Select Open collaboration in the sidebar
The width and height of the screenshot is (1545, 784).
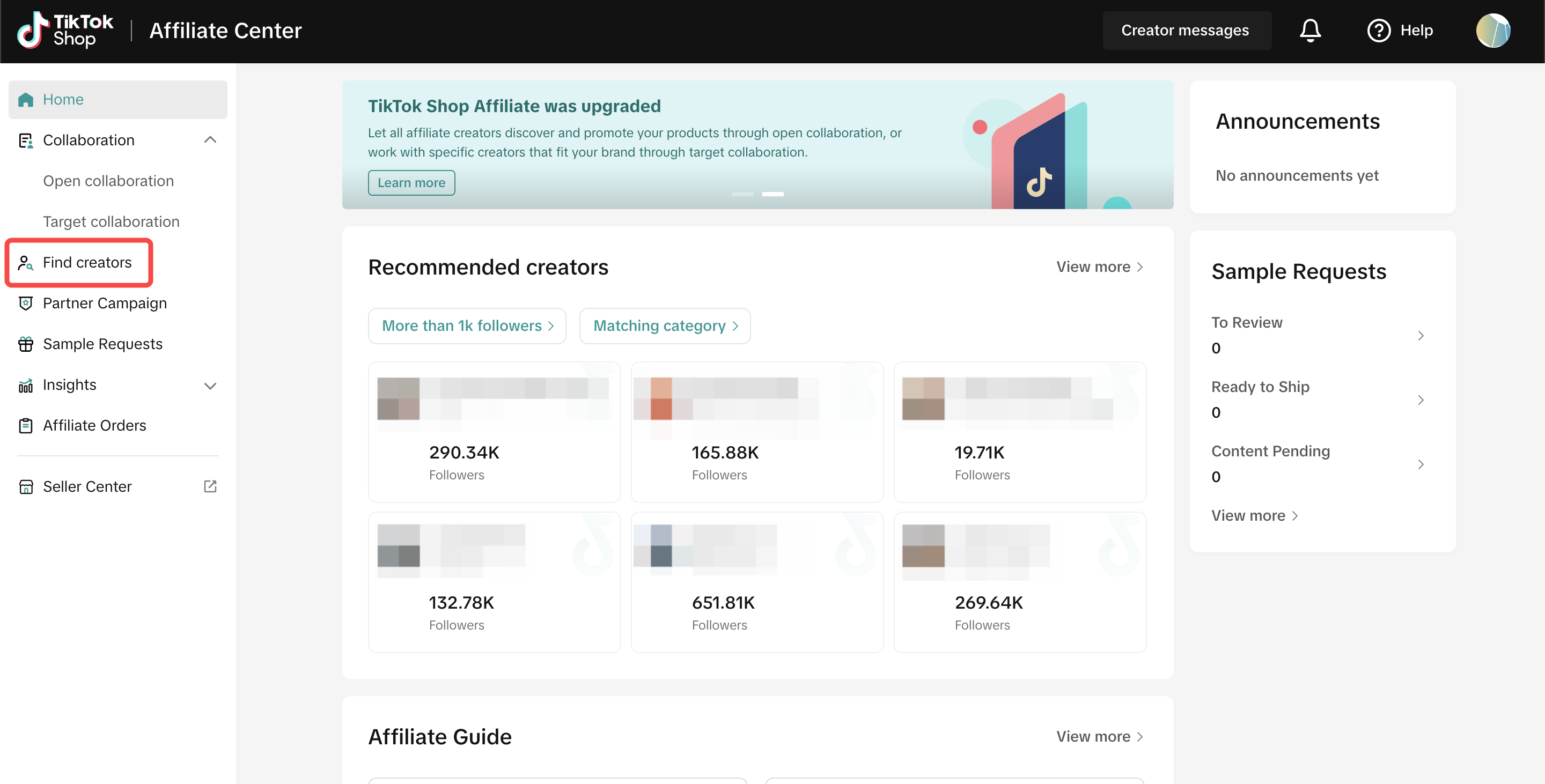pos(108,181)
